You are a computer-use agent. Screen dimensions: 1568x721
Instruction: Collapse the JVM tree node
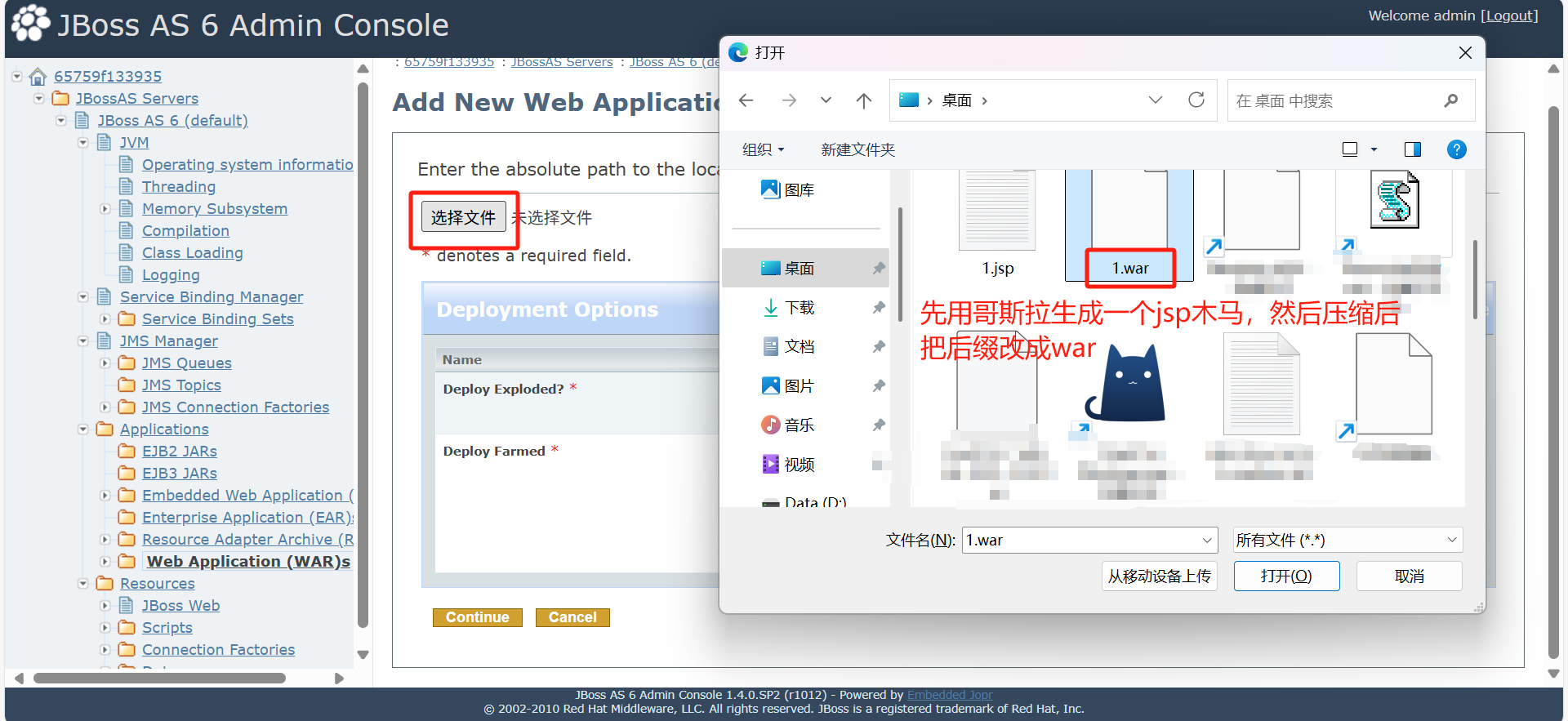pyautogui.click(x=83, y=142)
